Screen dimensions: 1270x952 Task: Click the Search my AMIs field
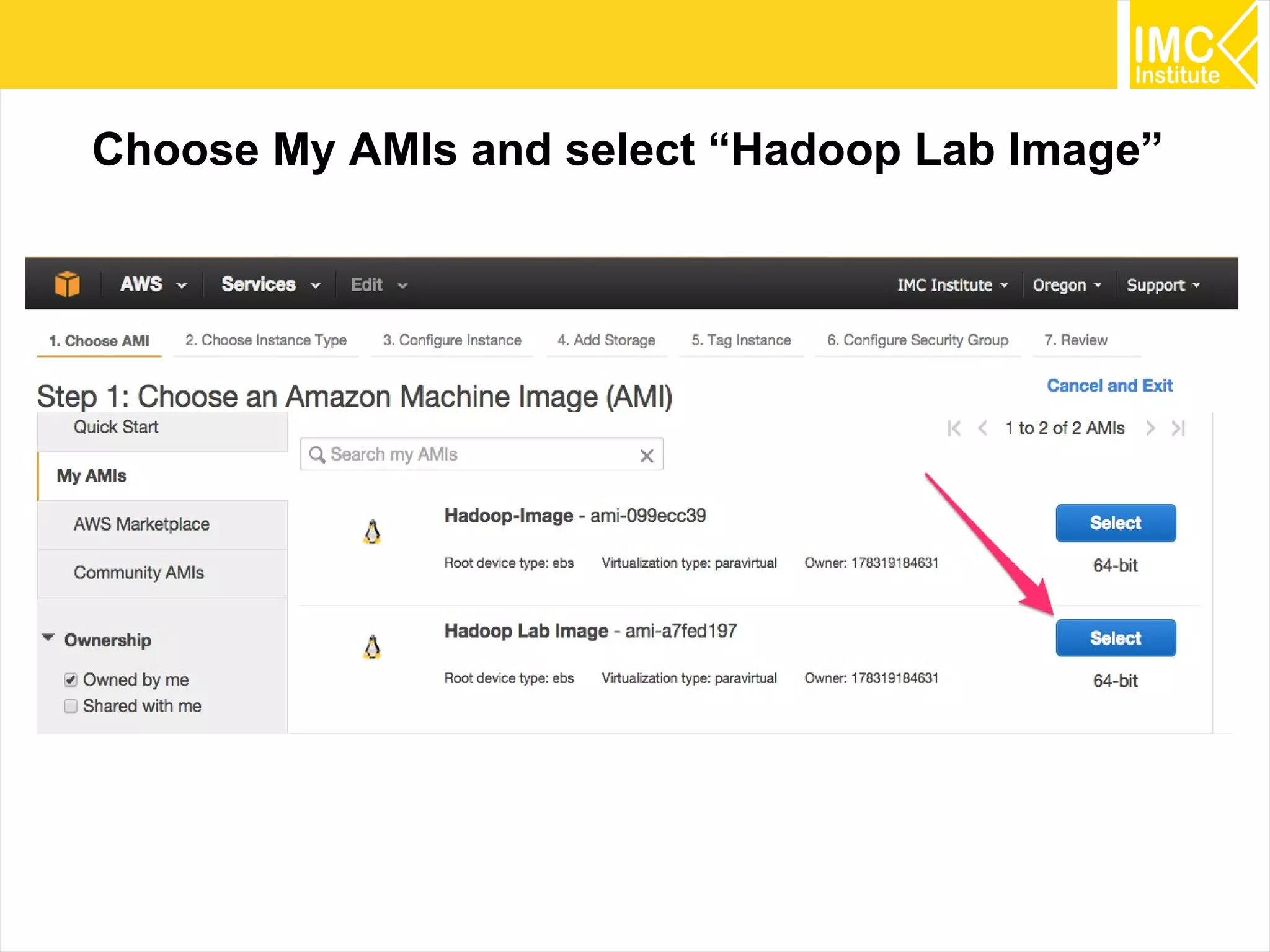(481, 454)
